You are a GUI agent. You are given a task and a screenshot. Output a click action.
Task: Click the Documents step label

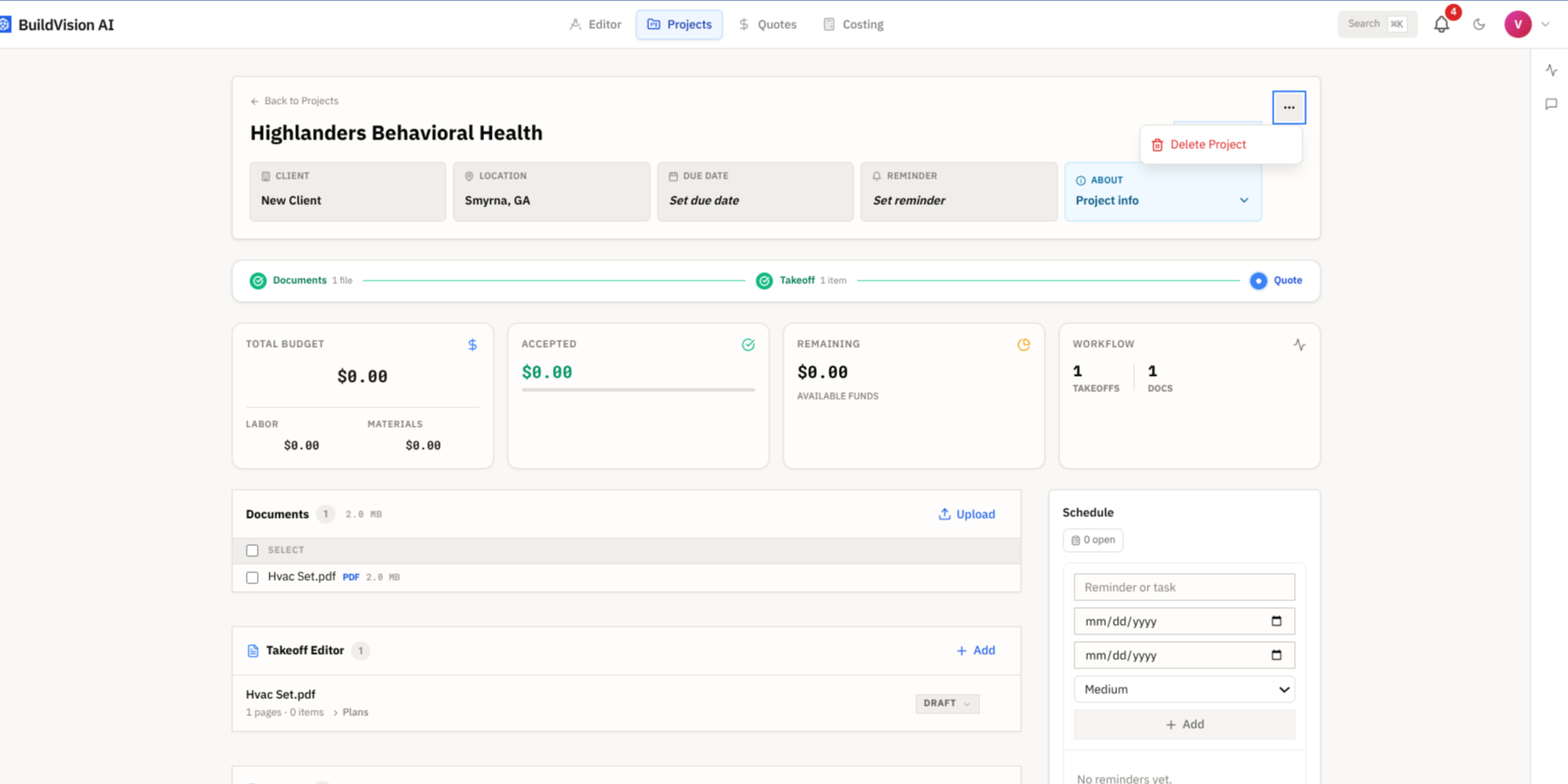[299, 281]
